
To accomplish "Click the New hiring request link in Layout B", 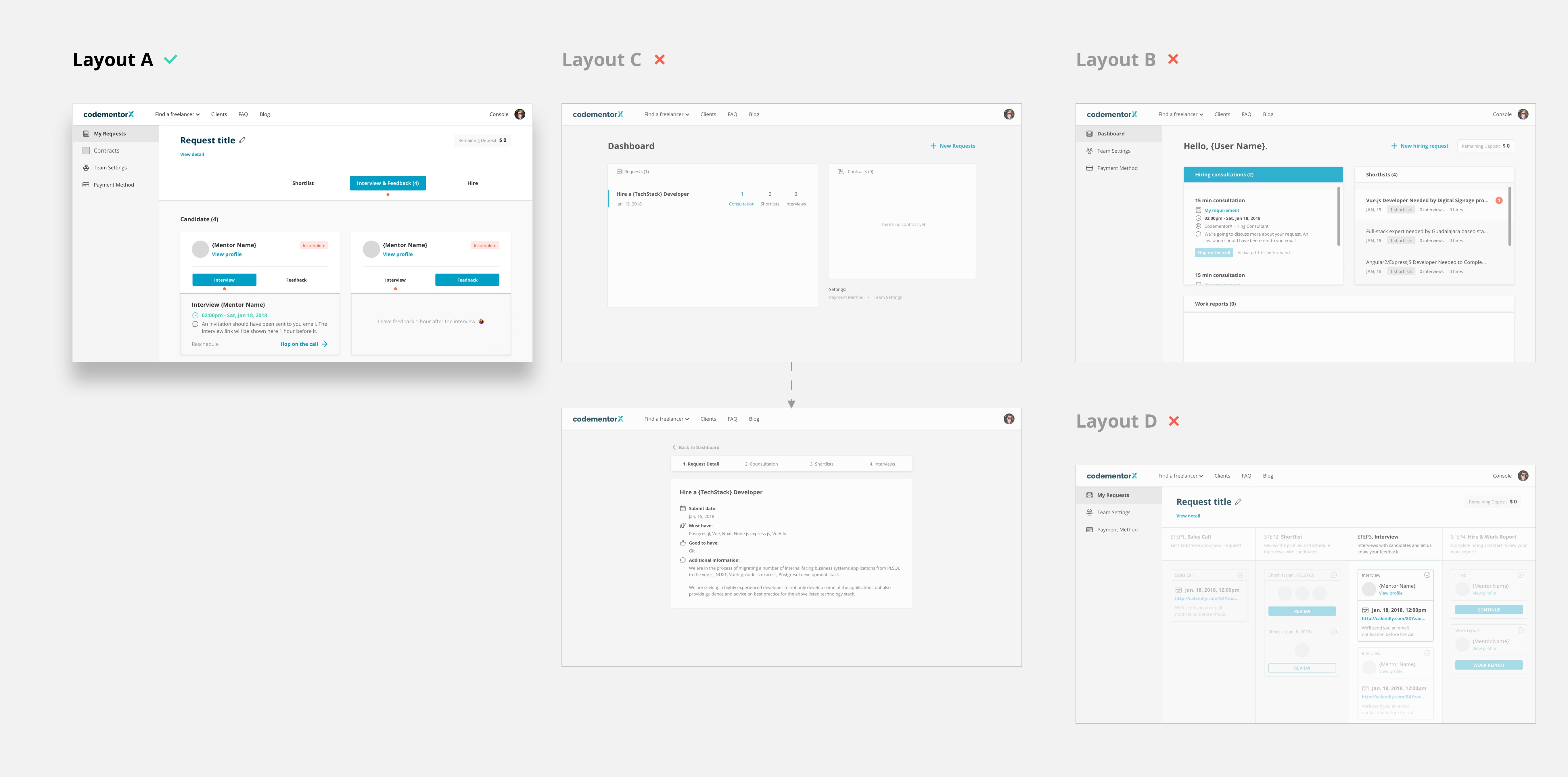I will tap(1424, 146).
